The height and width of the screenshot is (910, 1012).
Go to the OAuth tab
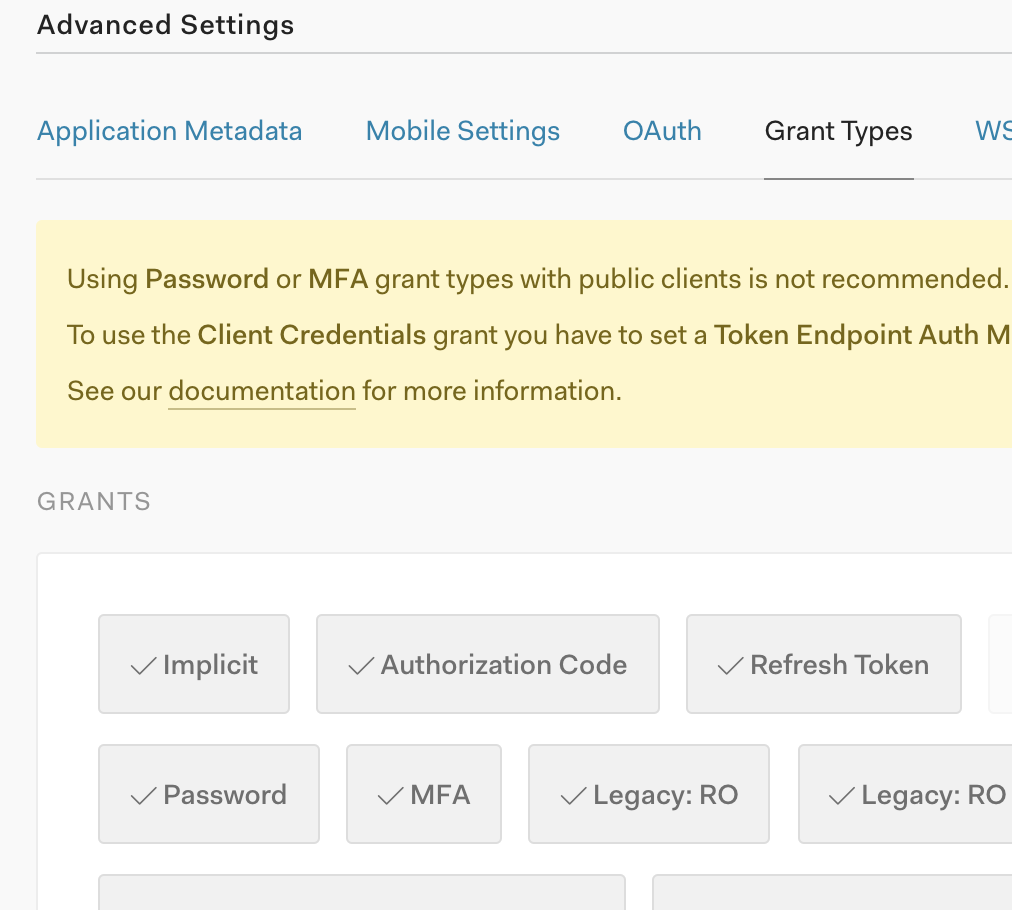coord(662,131)
